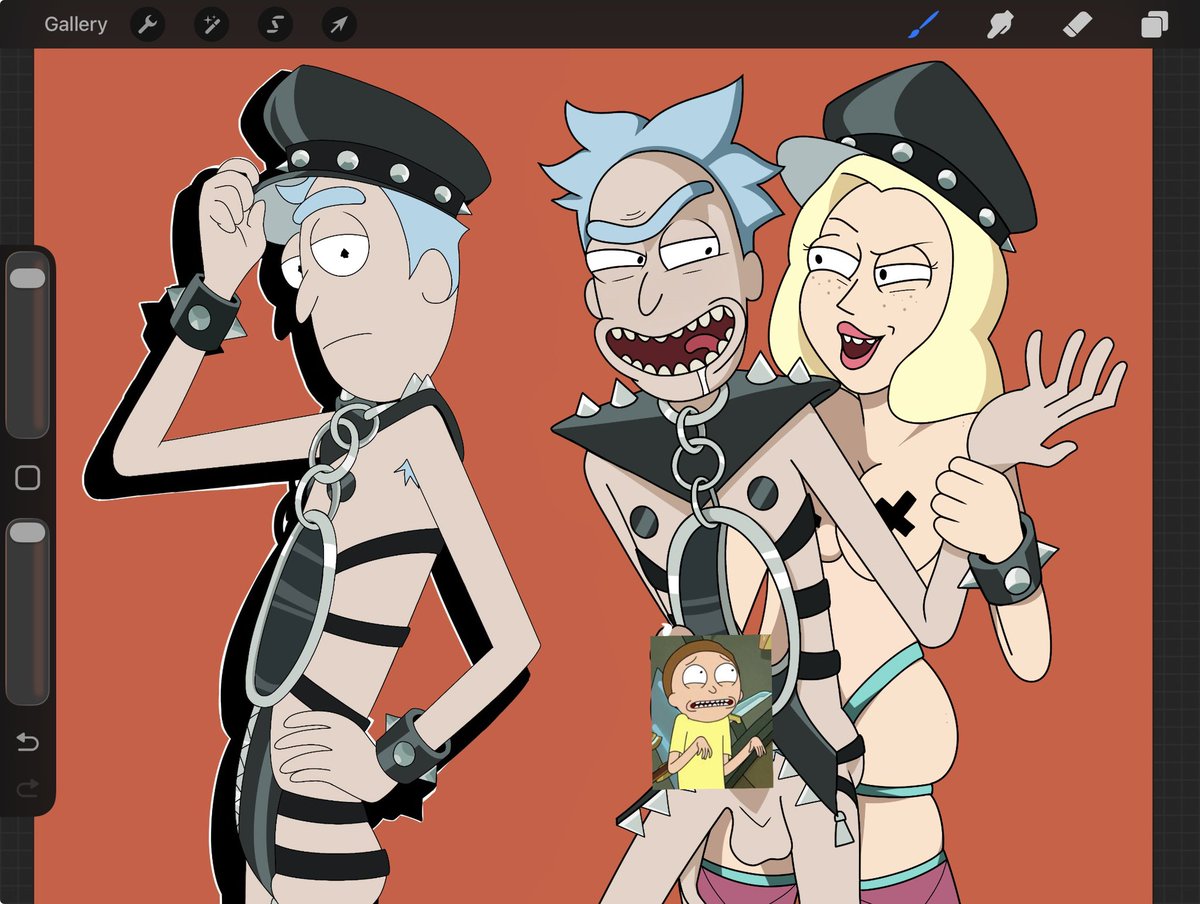Viewport: 1200px width, 904px height.
Task: Open the Adjustments magic wand menu
Action: (211, 24)
